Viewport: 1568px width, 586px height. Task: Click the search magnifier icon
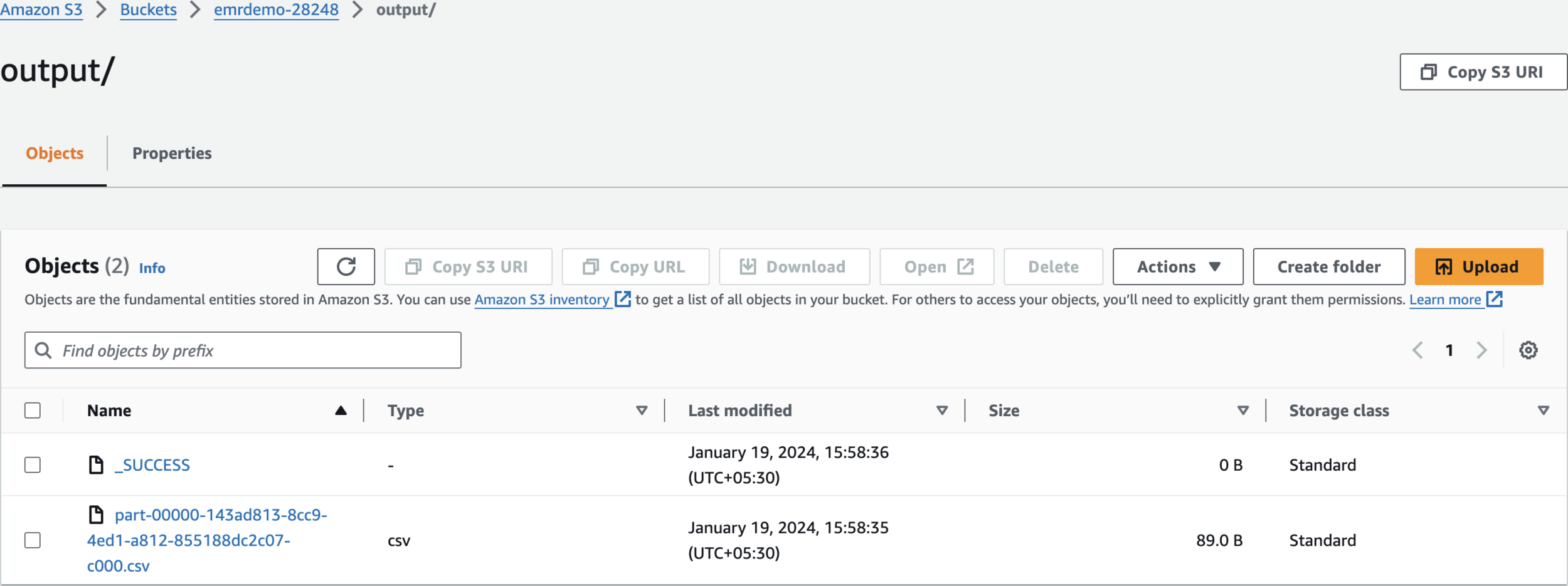43,350
